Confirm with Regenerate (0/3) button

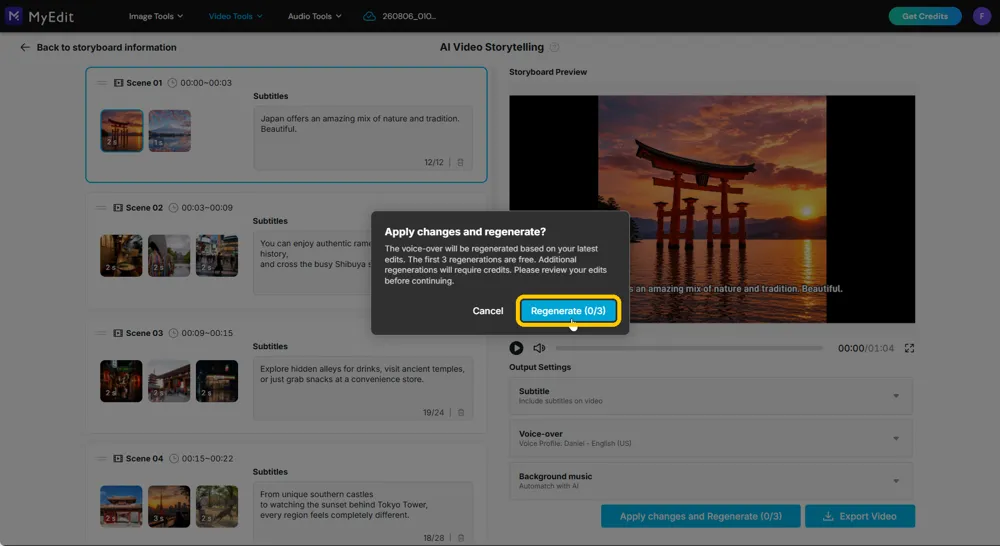click(x=568, y=311)
